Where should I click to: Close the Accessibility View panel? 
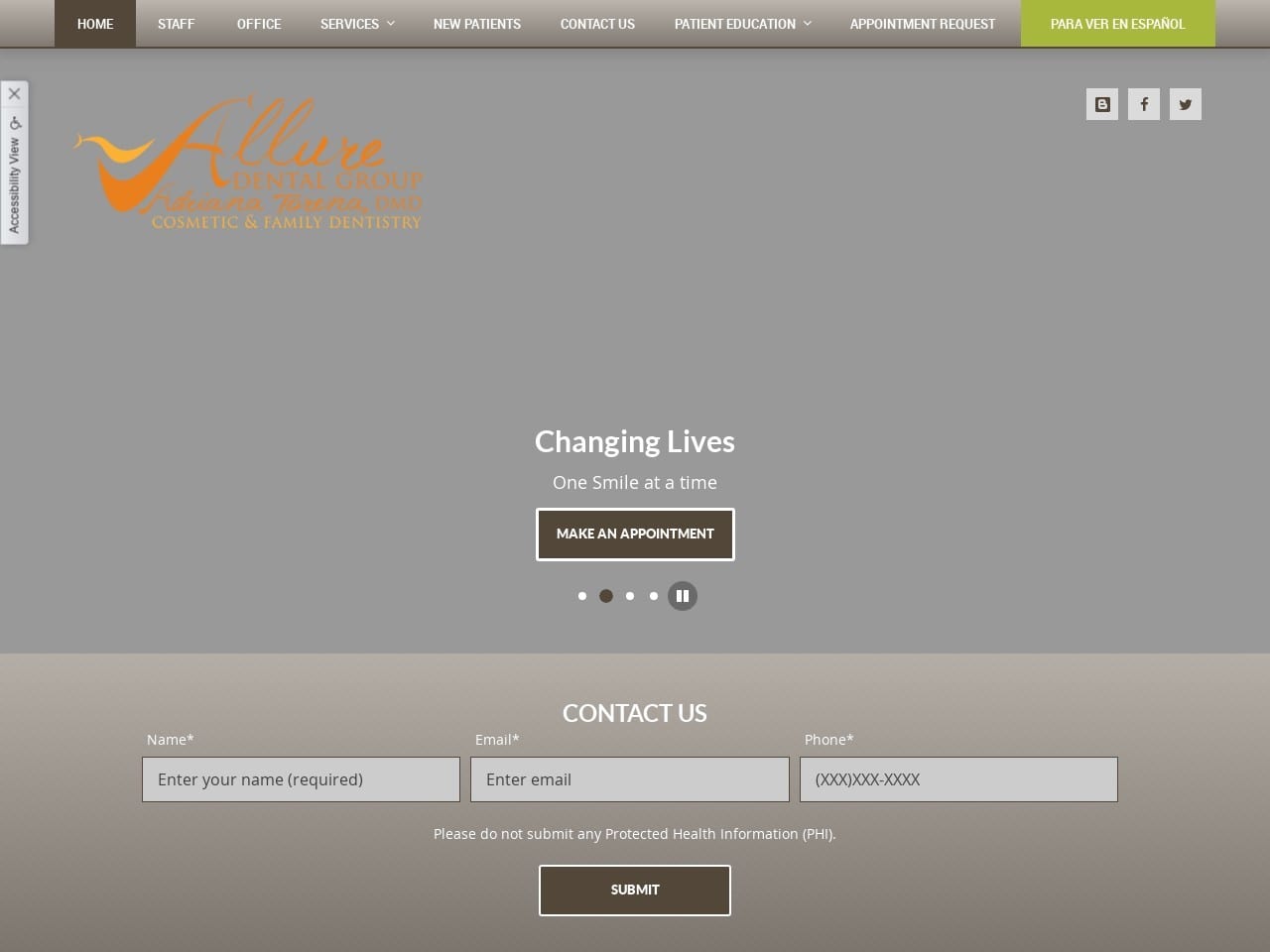pyautogui.click(x=14, y=94)
